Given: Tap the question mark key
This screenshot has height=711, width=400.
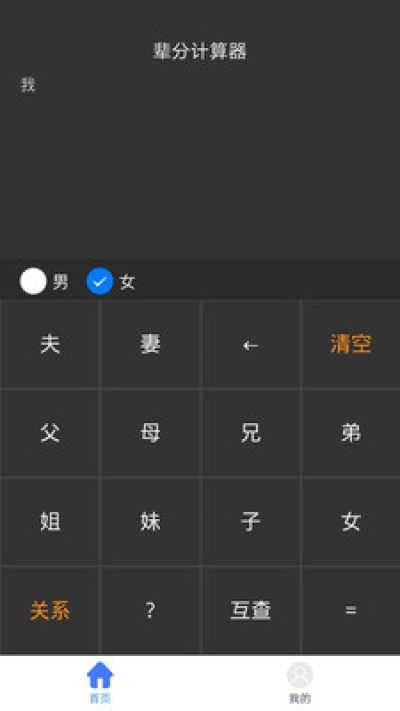Looking at the screenshot, I should [150, 611].
